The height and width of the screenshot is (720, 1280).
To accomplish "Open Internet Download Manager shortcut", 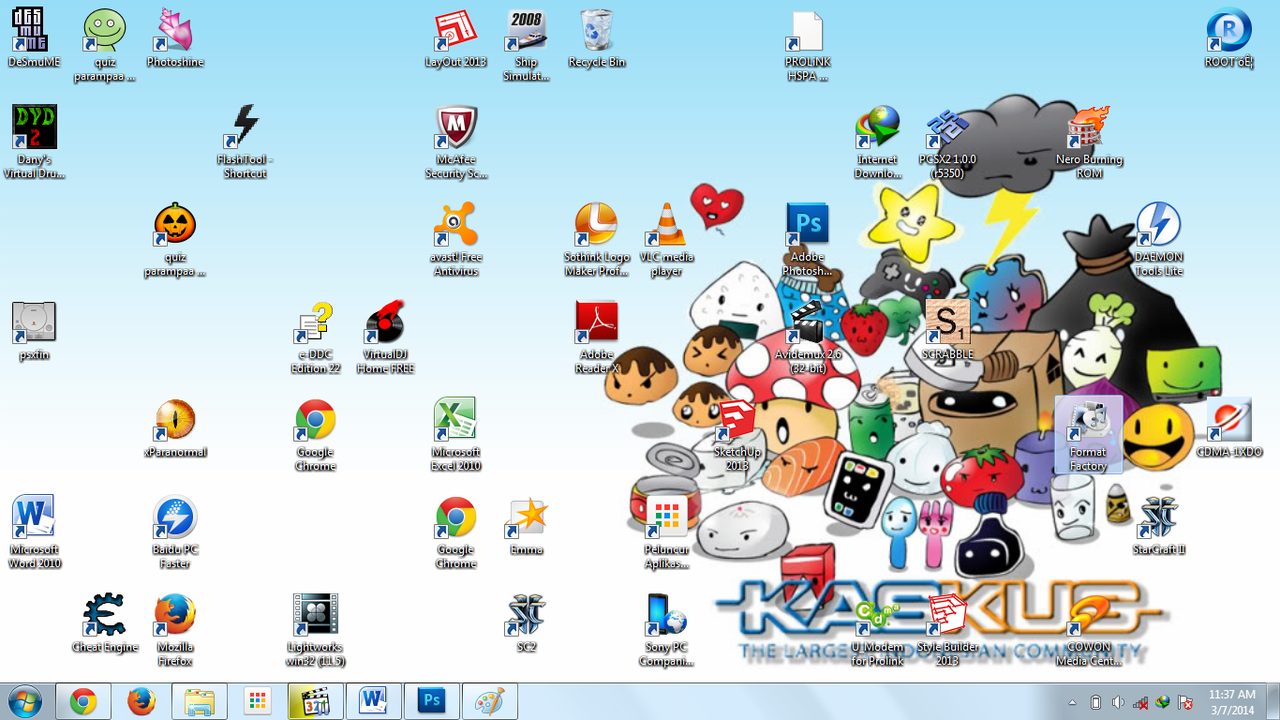I will click(878, 142).
